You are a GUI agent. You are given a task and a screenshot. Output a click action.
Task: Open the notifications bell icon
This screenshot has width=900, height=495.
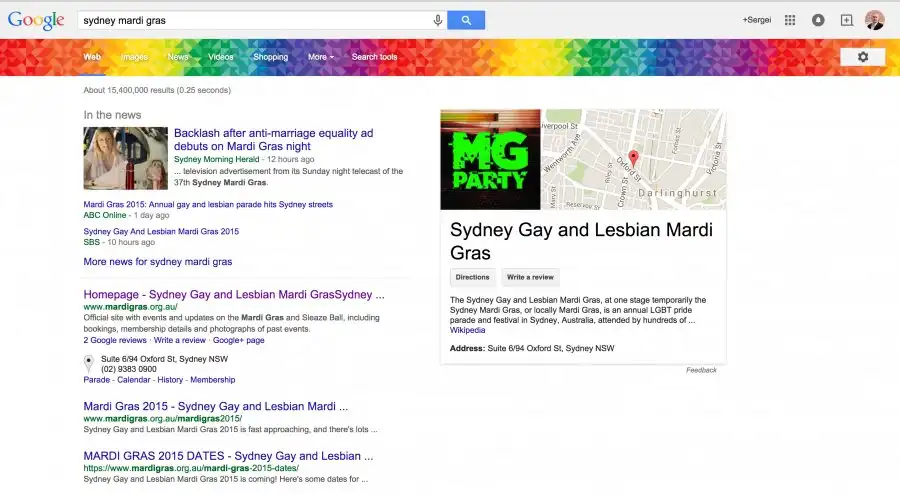(x=818, y=20)
